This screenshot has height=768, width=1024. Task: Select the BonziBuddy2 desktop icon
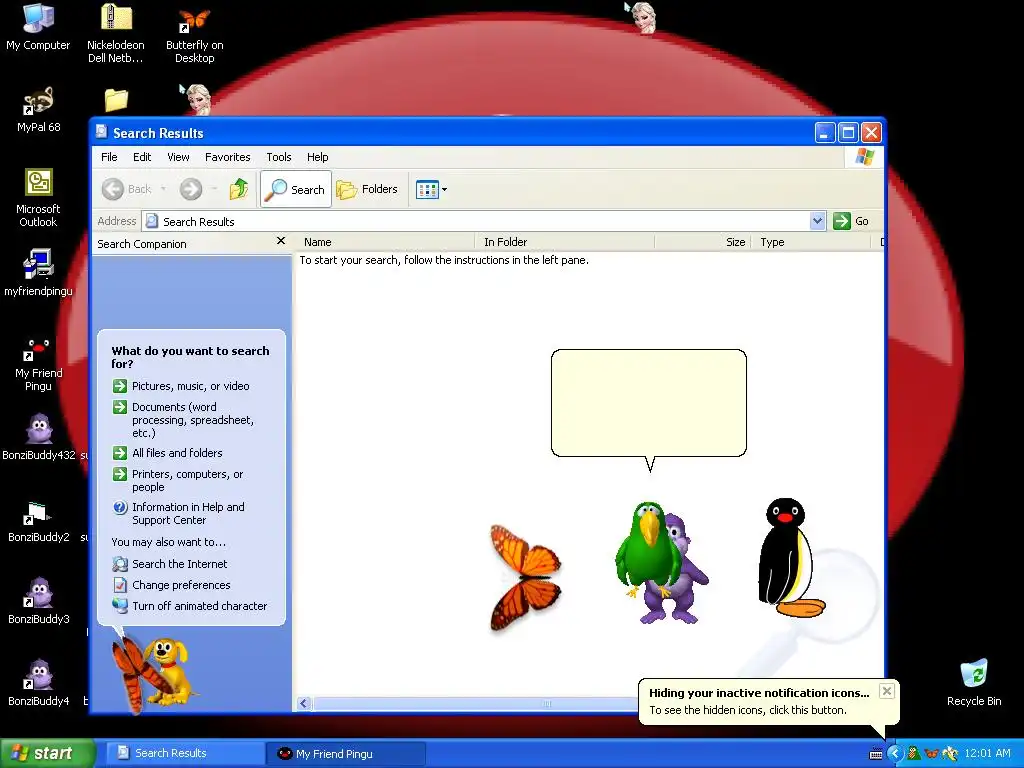tap(39, 521)
